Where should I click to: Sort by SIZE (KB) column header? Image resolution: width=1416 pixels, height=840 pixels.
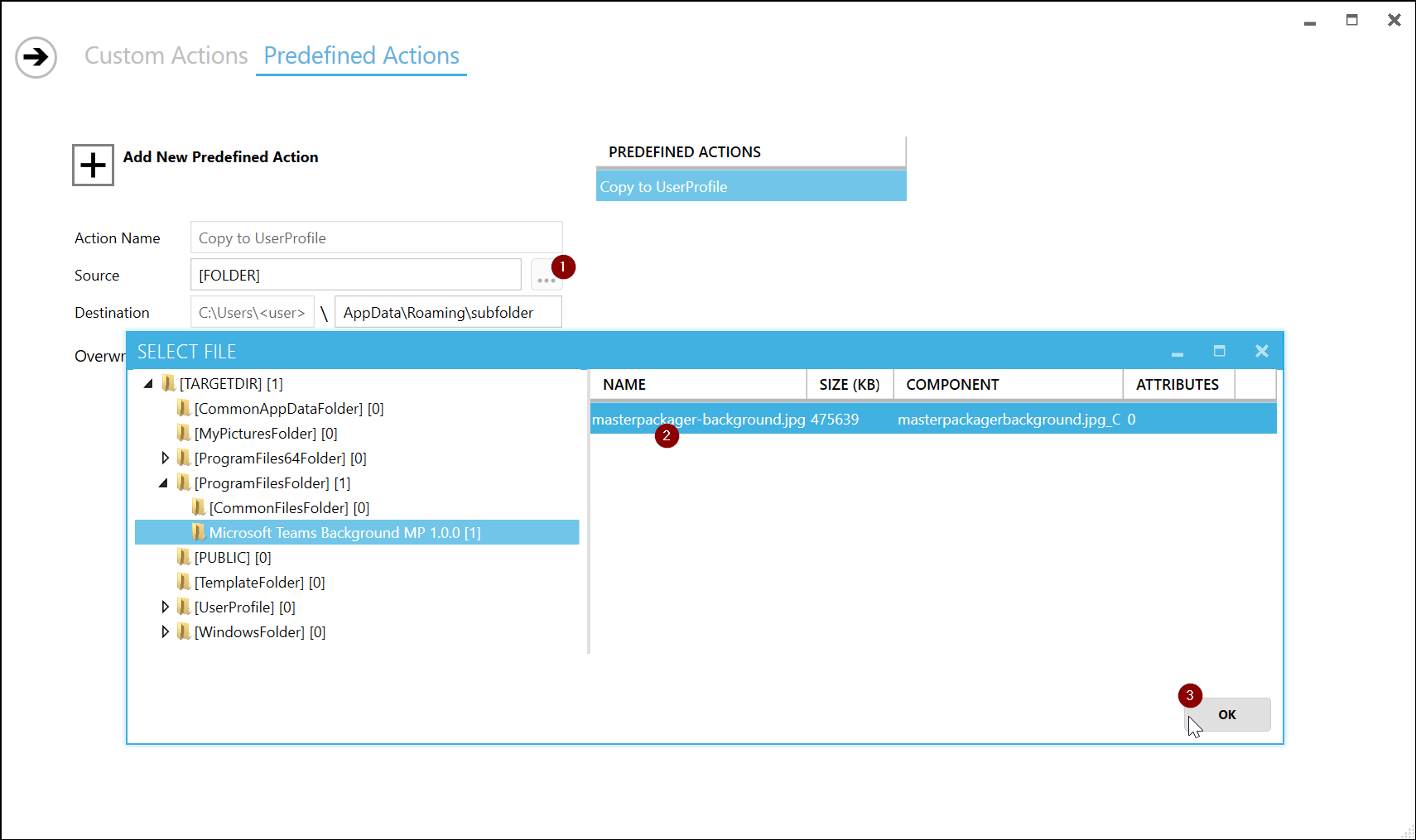(850, 385)
